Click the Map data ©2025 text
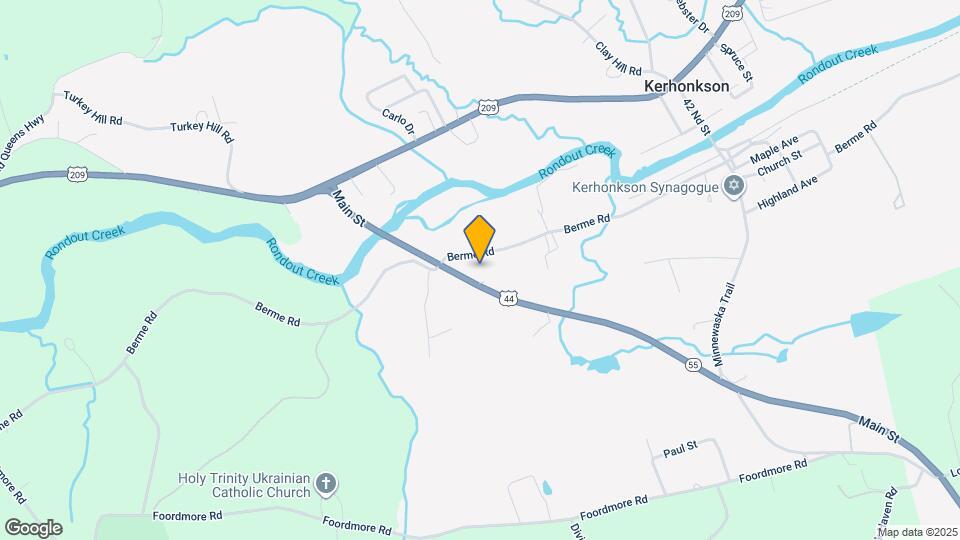Screen dimensions: 960x540 [x=917, y=533]
